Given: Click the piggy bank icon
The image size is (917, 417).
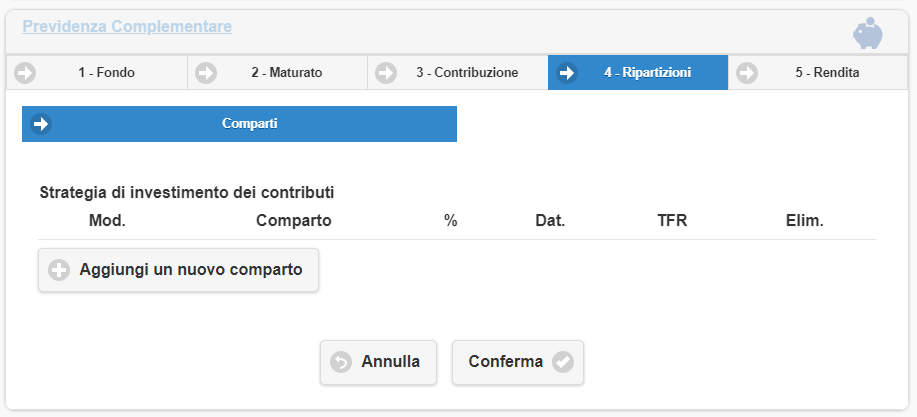Looking at the screenshot, I should pyautogui.click(x=867, y=33).
